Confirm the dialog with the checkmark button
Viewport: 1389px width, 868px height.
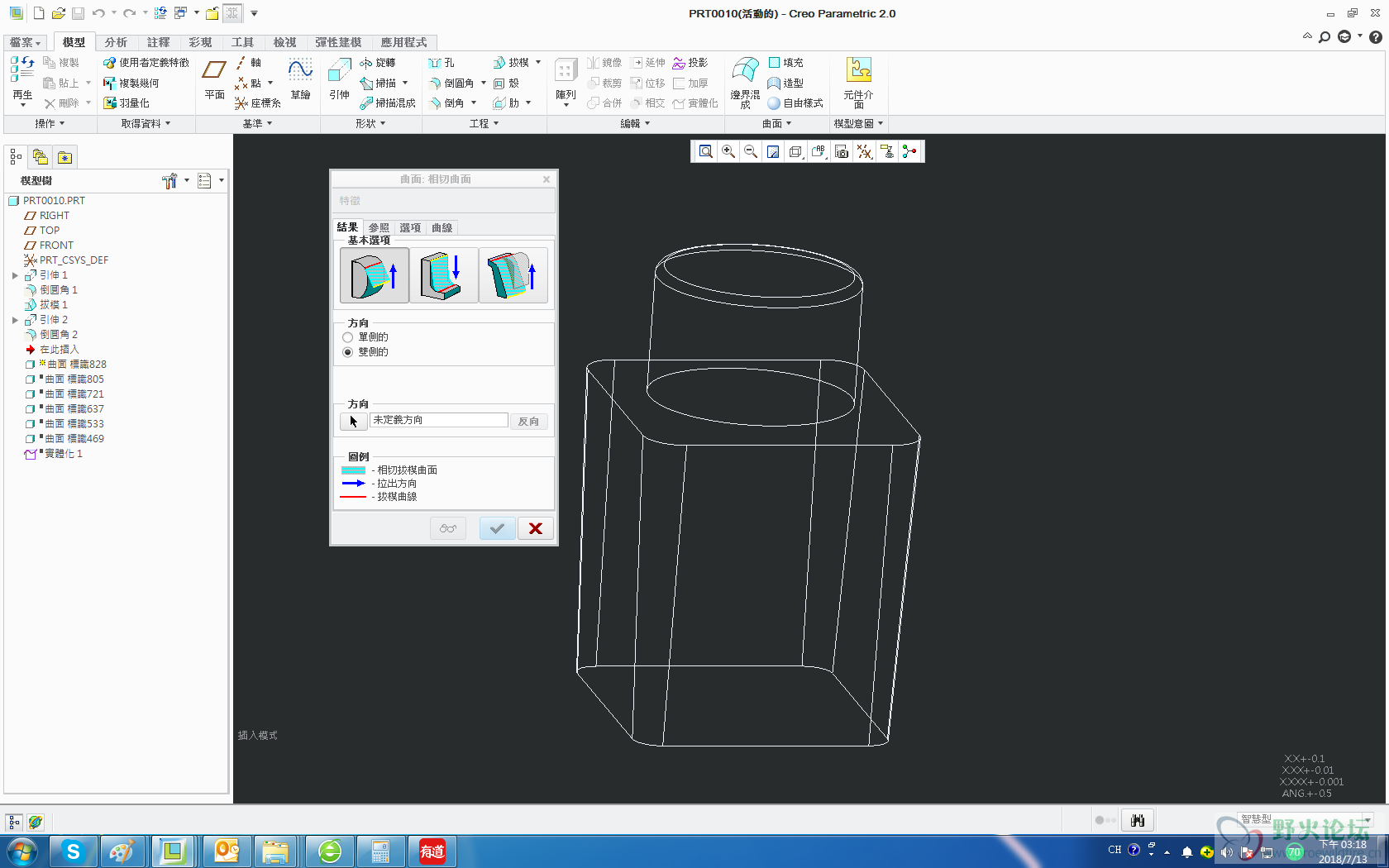tap(497, 528)
